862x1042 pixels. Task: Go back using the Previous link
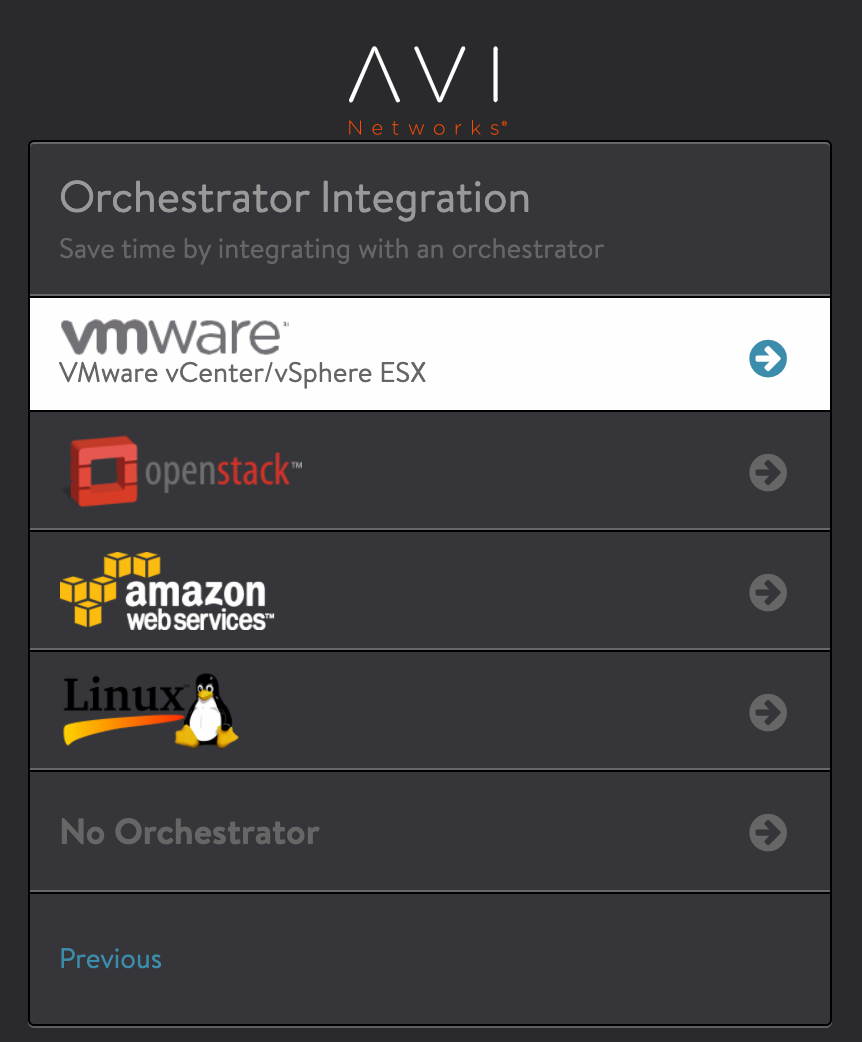tap(110, 959)
